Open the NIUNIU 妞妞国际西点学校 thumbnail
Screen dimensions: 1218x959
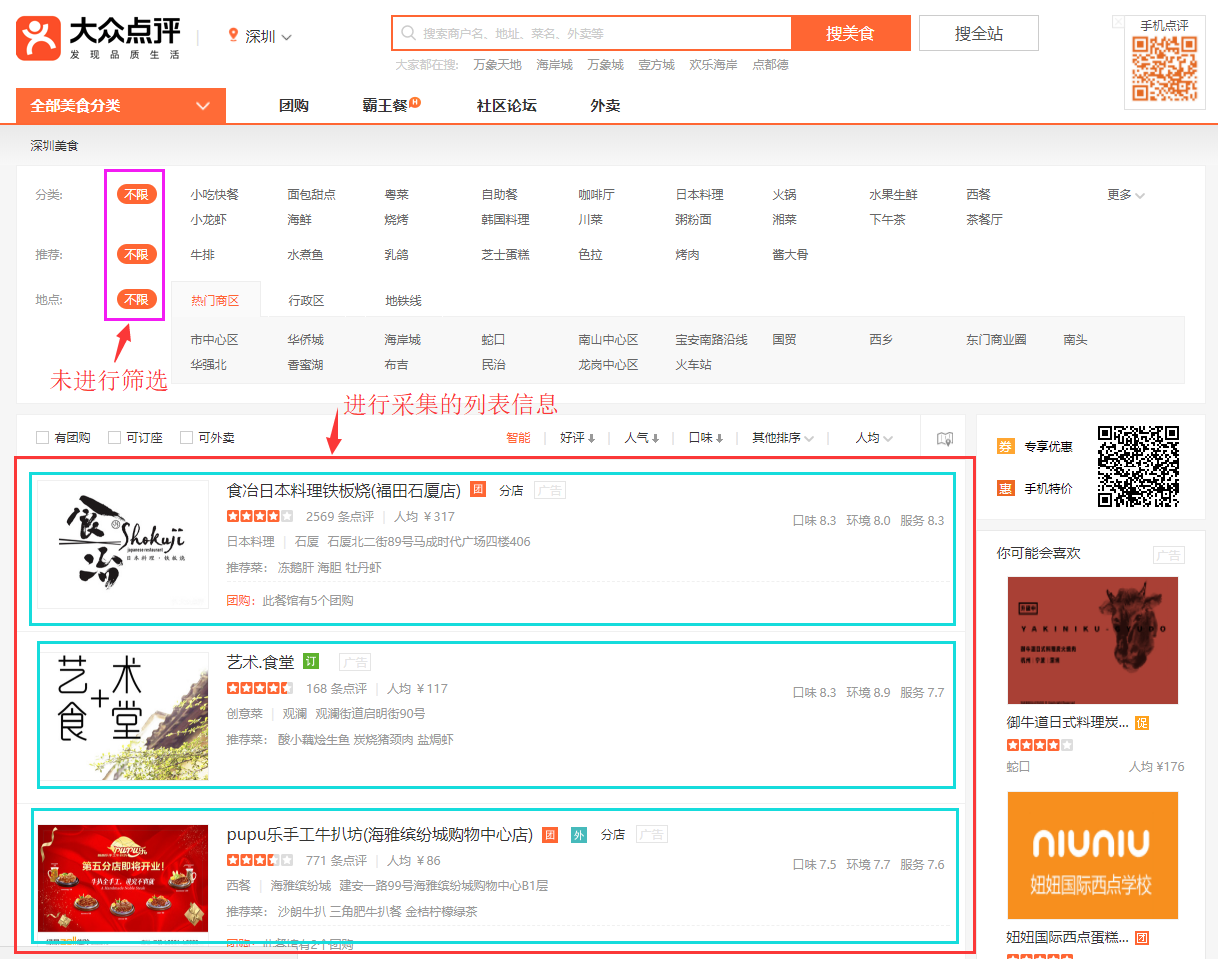click(x=1093, y=855)
